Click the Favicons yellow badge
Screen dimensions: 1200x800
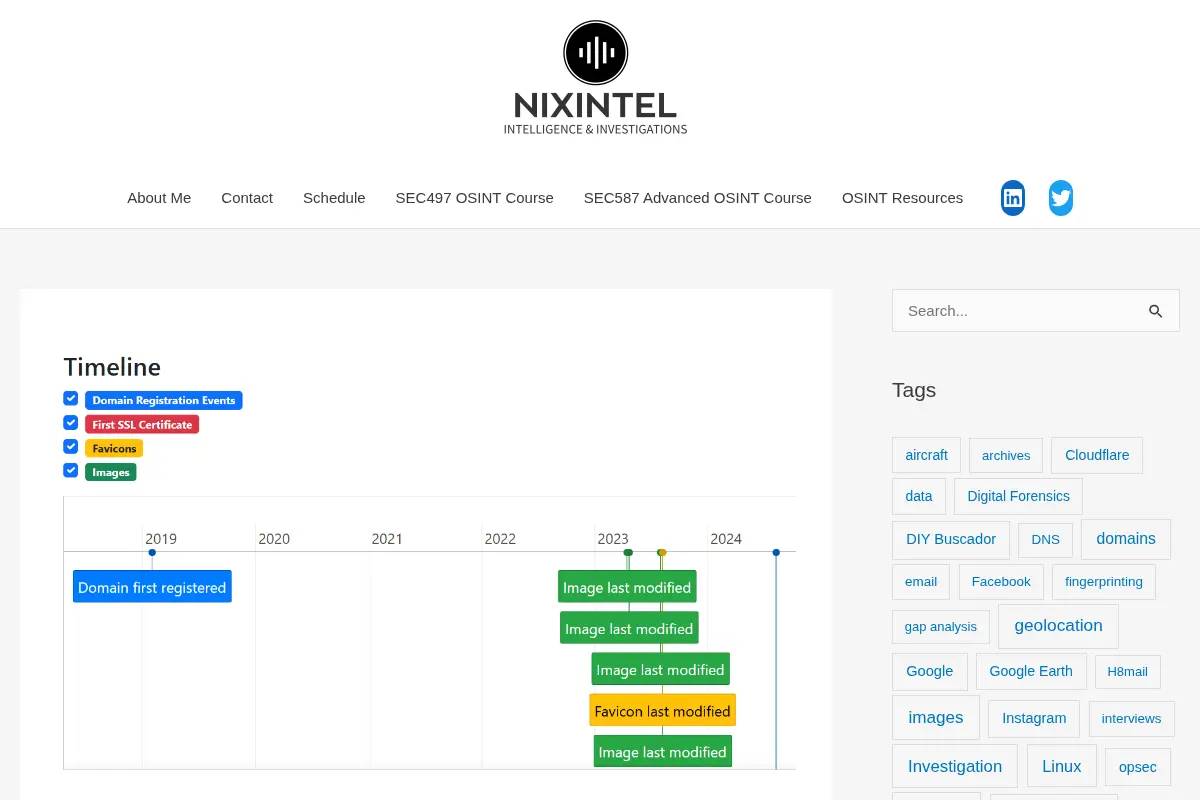click(114, 448)
